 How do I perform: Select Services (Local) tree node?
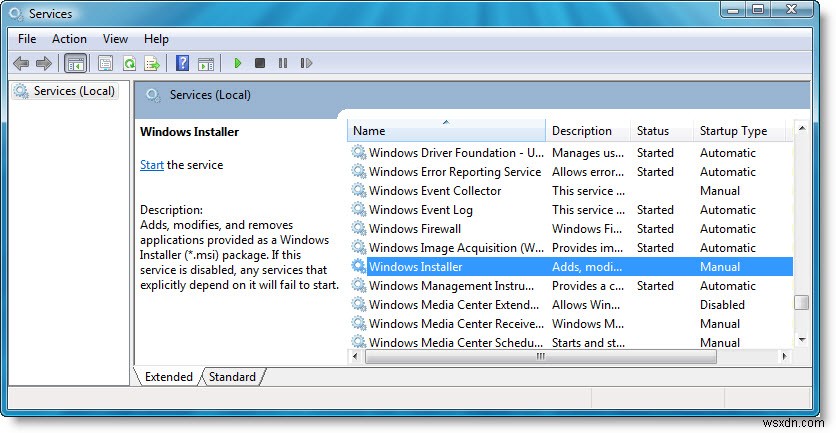pos(65,91)
